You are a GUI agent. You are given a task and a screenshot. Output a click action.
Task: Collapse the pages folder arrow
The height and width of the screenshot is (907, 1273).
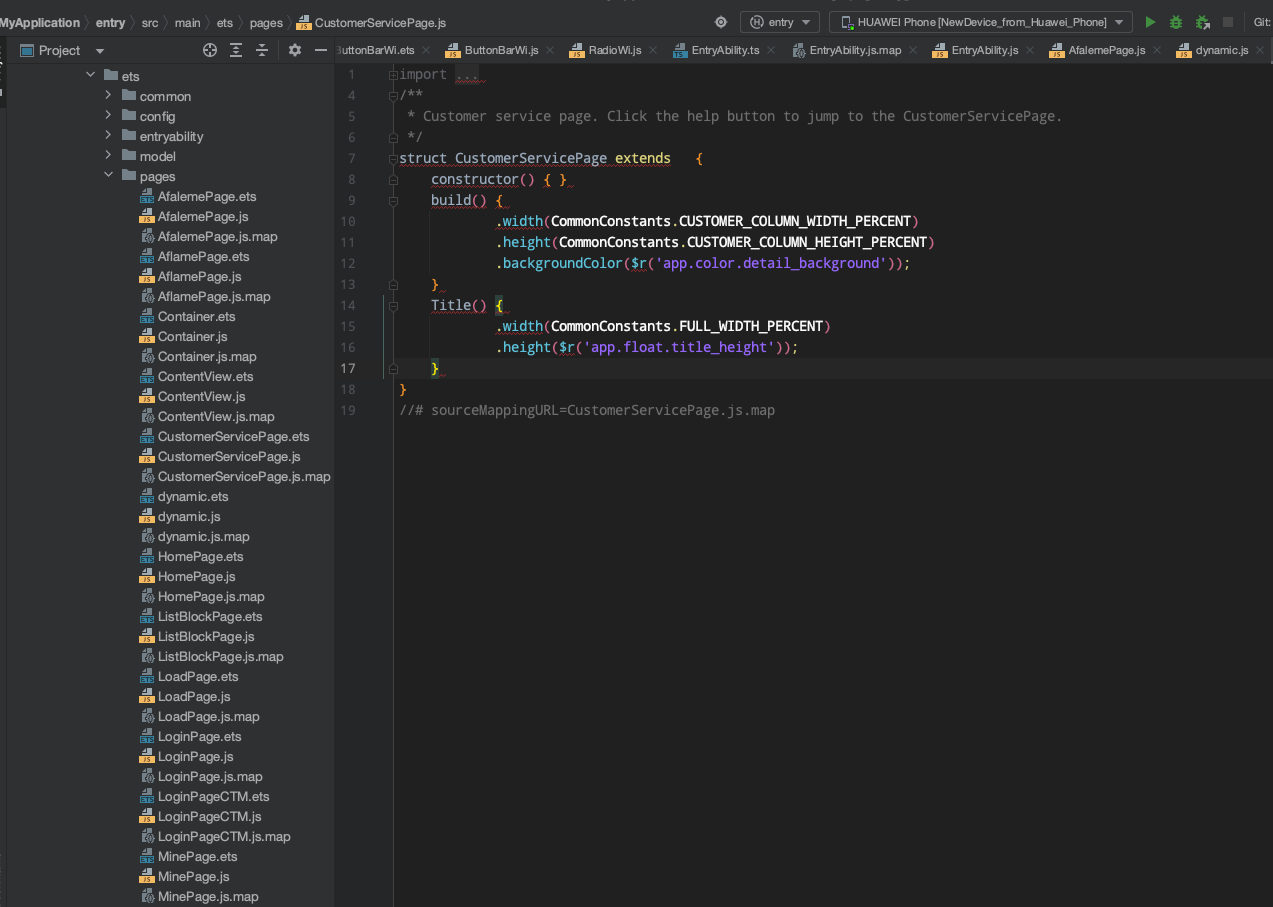(108, 176)
